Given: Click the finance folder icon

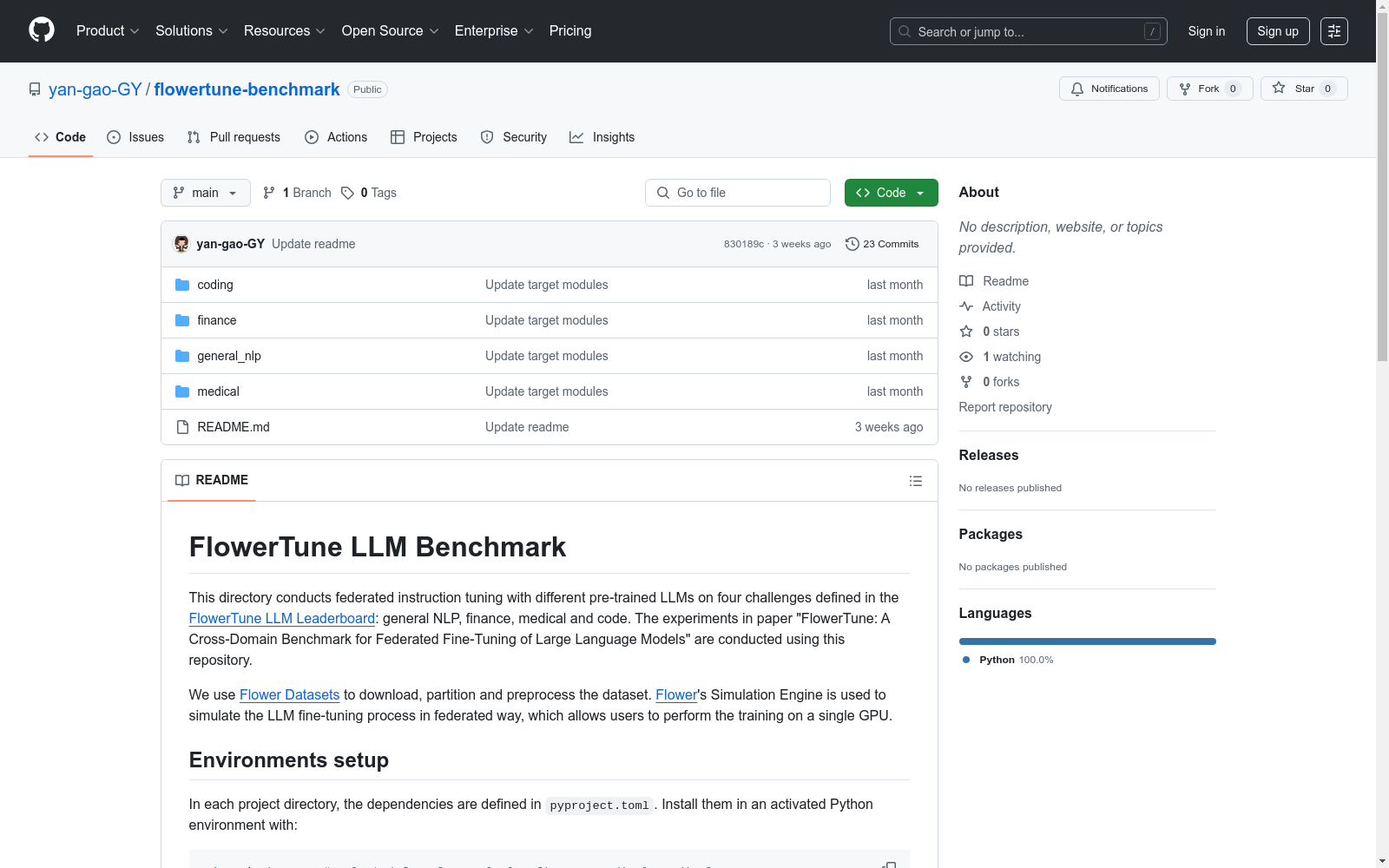Looking at the screenshot, I should coord(182,320).
